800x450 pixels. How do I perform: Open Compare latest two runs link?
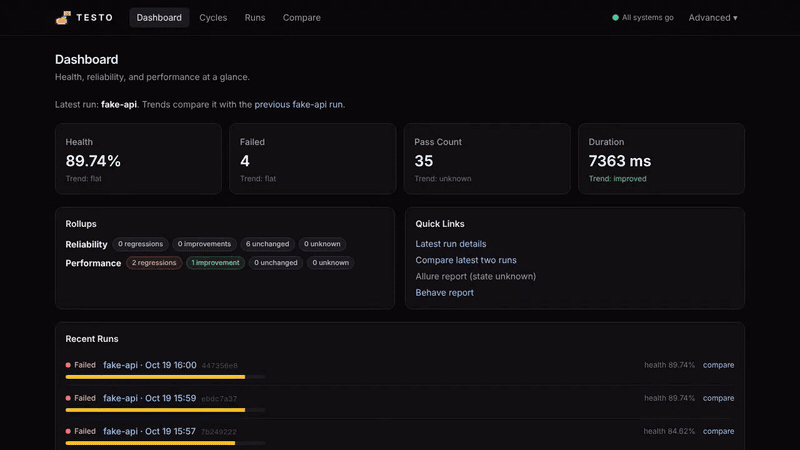click(466, 260)
